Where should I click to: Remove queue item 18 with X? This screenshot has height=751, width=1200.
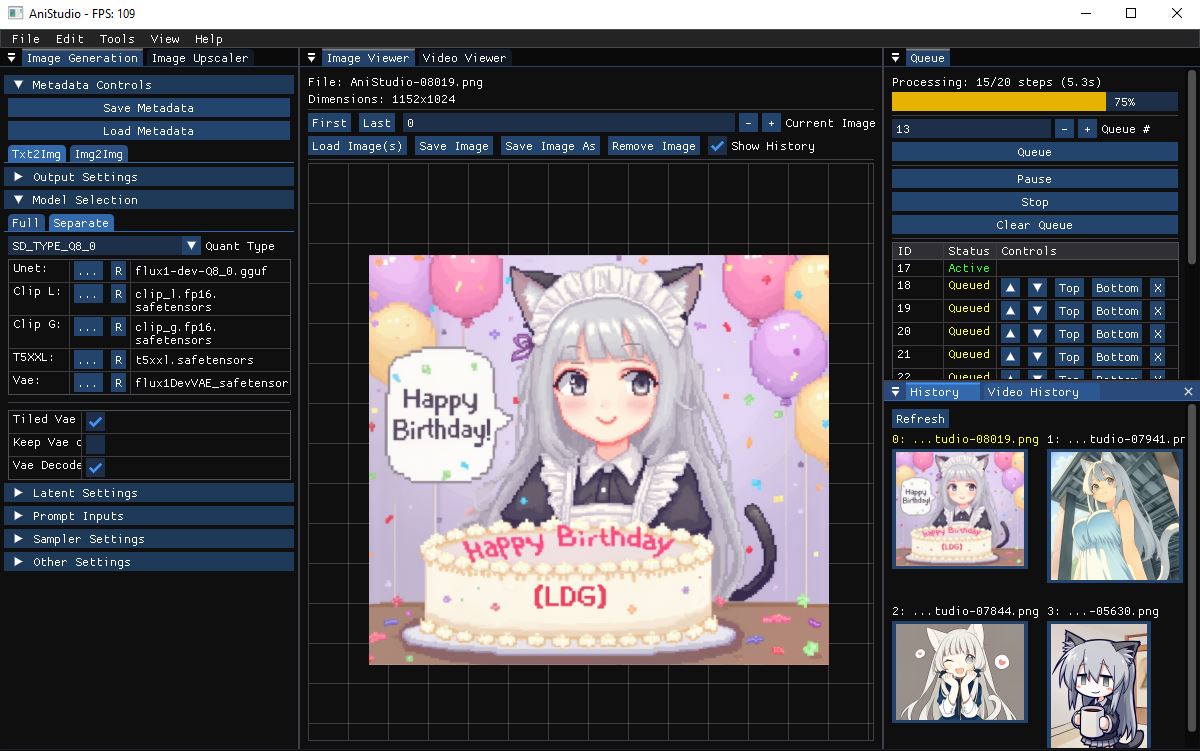coord(1157,288)
